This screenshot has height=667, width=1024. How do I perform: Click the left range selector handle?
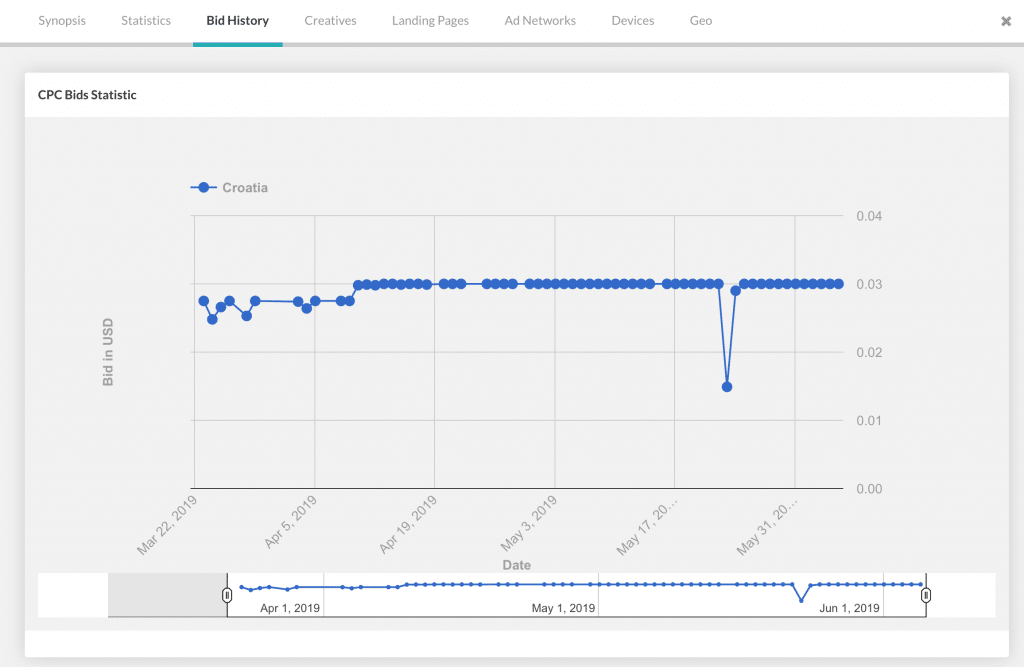(227, 595)
